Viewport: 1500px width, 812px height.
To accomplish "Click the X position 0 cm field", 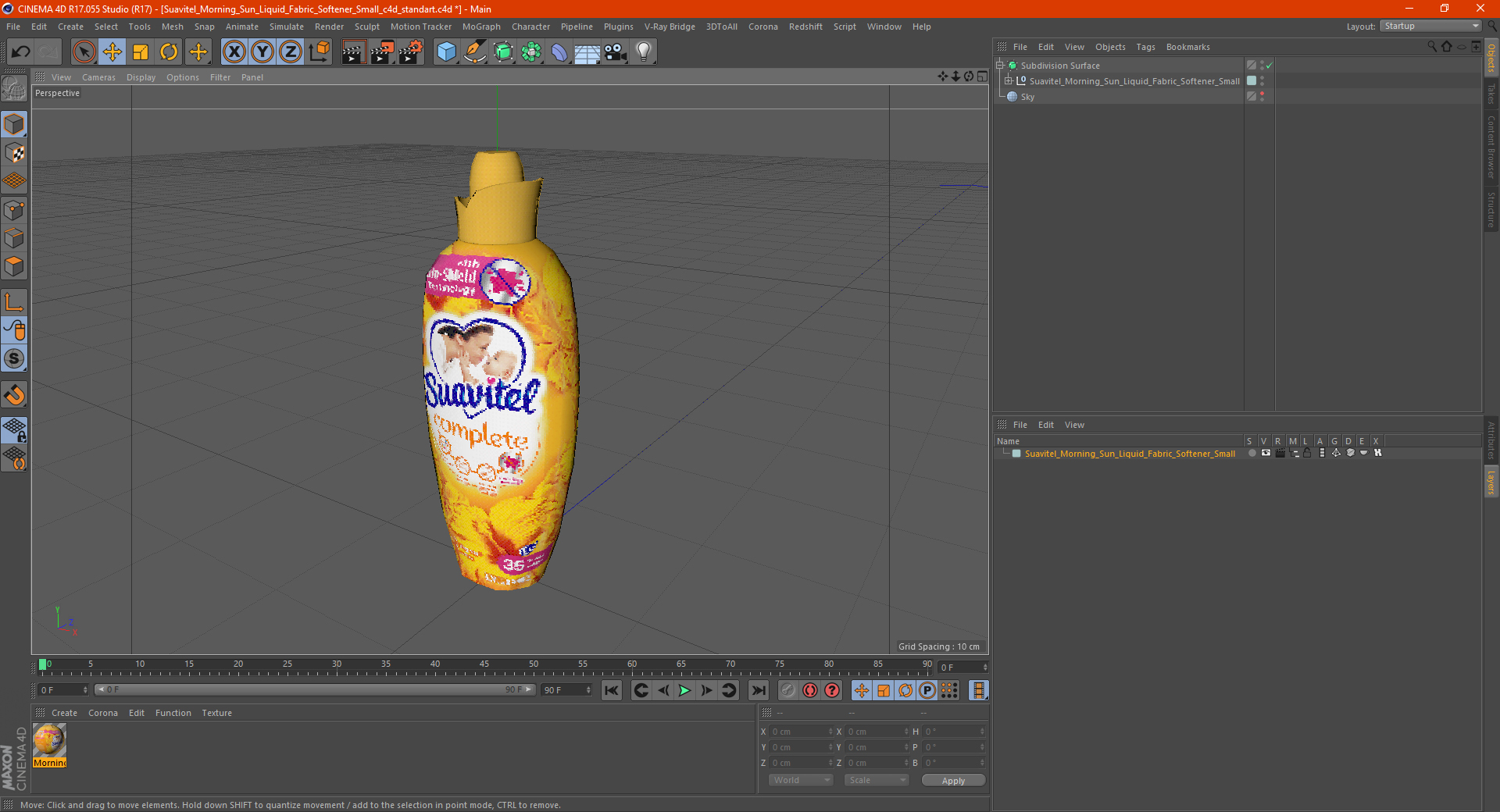I will pyautogui.click(x=802, y=732).
